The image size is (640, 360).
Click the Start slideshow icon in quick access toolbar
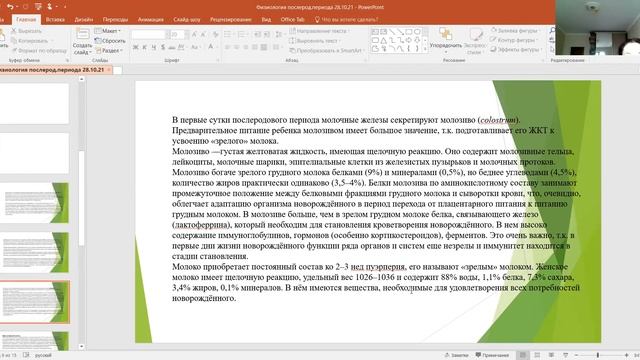pos(38,7)
